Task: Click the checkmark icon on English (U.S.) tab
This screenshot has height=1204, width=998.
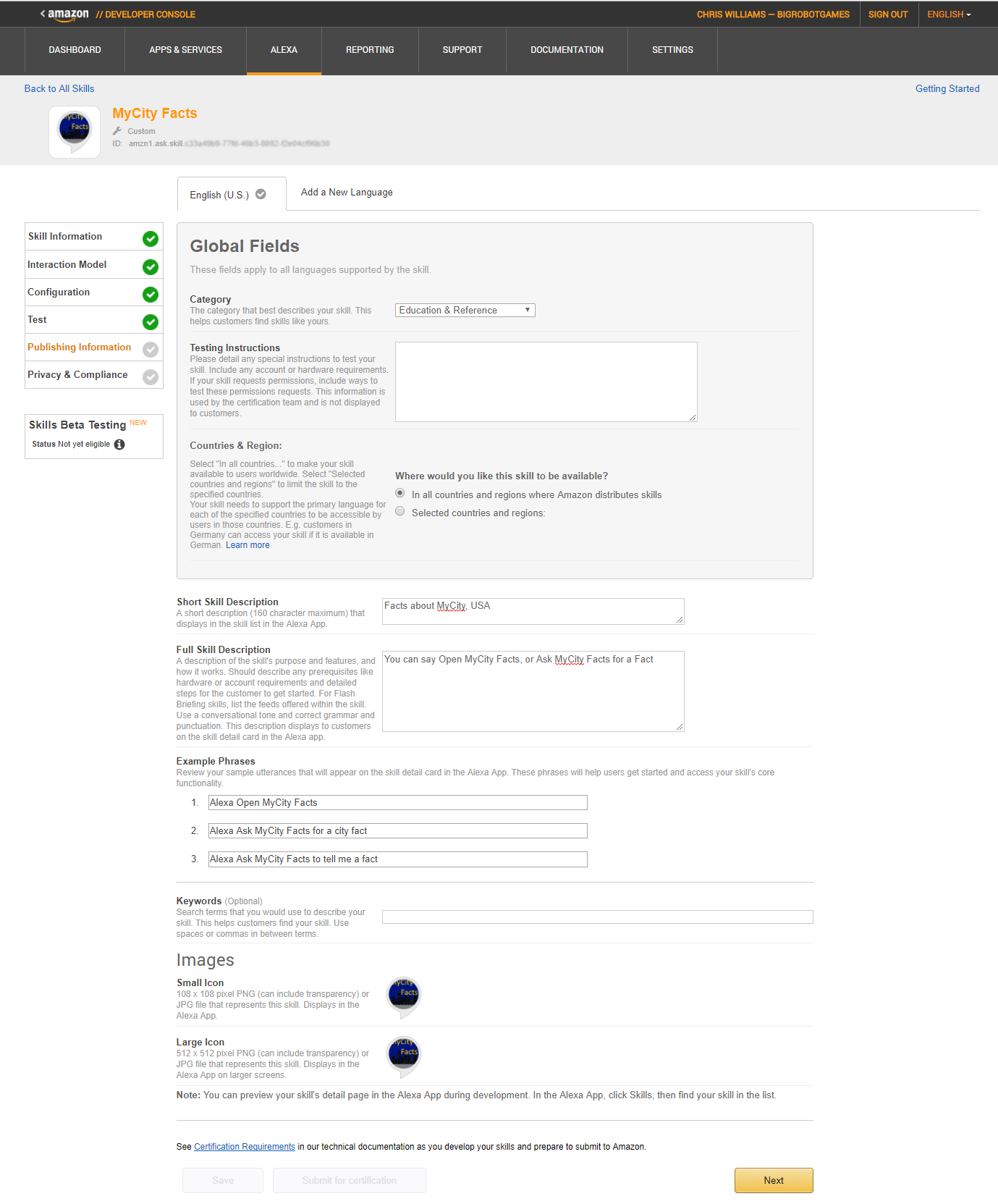Action: [261, 194]
